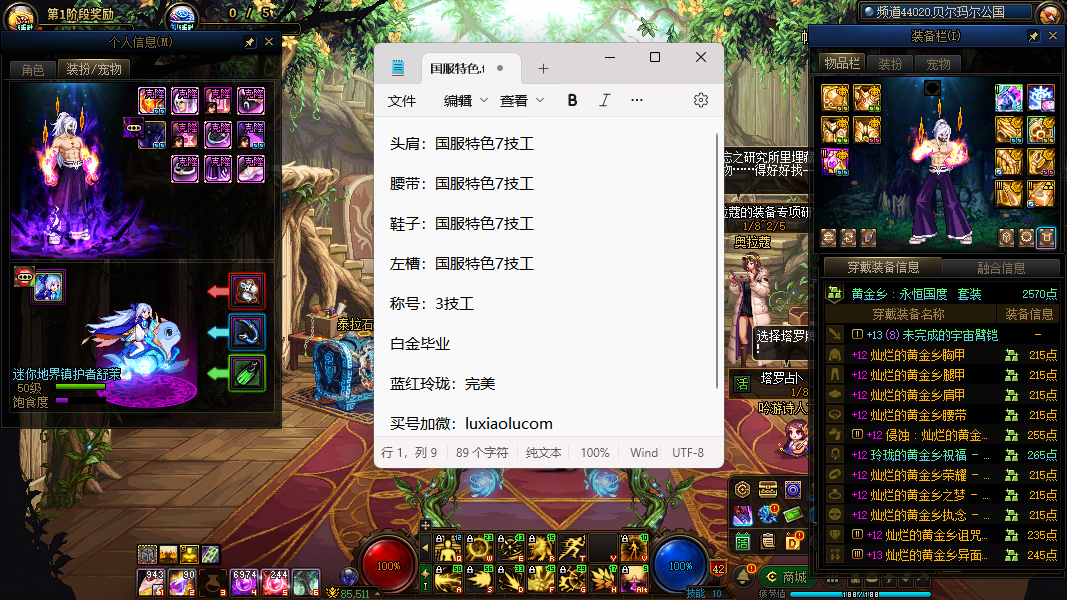This screenshot has width=1067, height=600.
Task: Click the red HP orb
Action: pos(388,564)
